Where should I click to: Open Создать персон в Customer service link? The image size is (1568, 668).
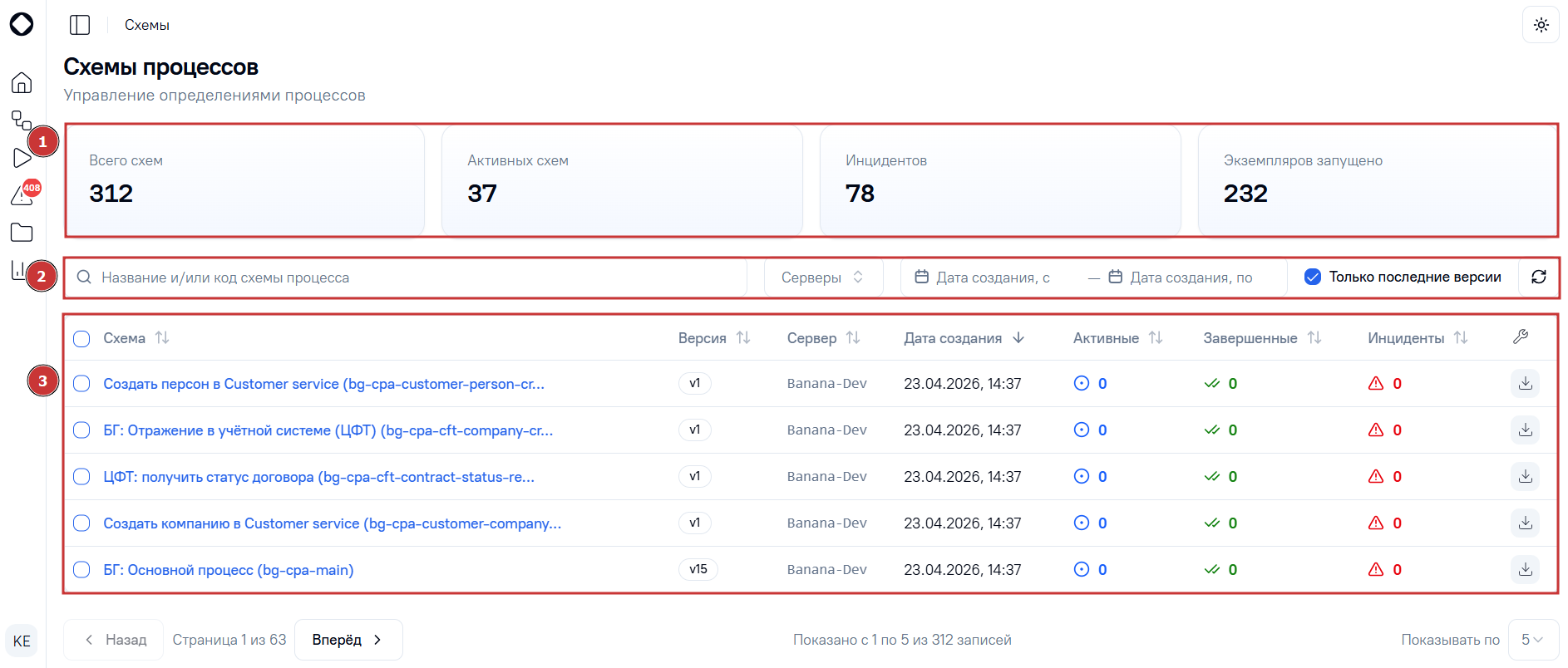323,384
